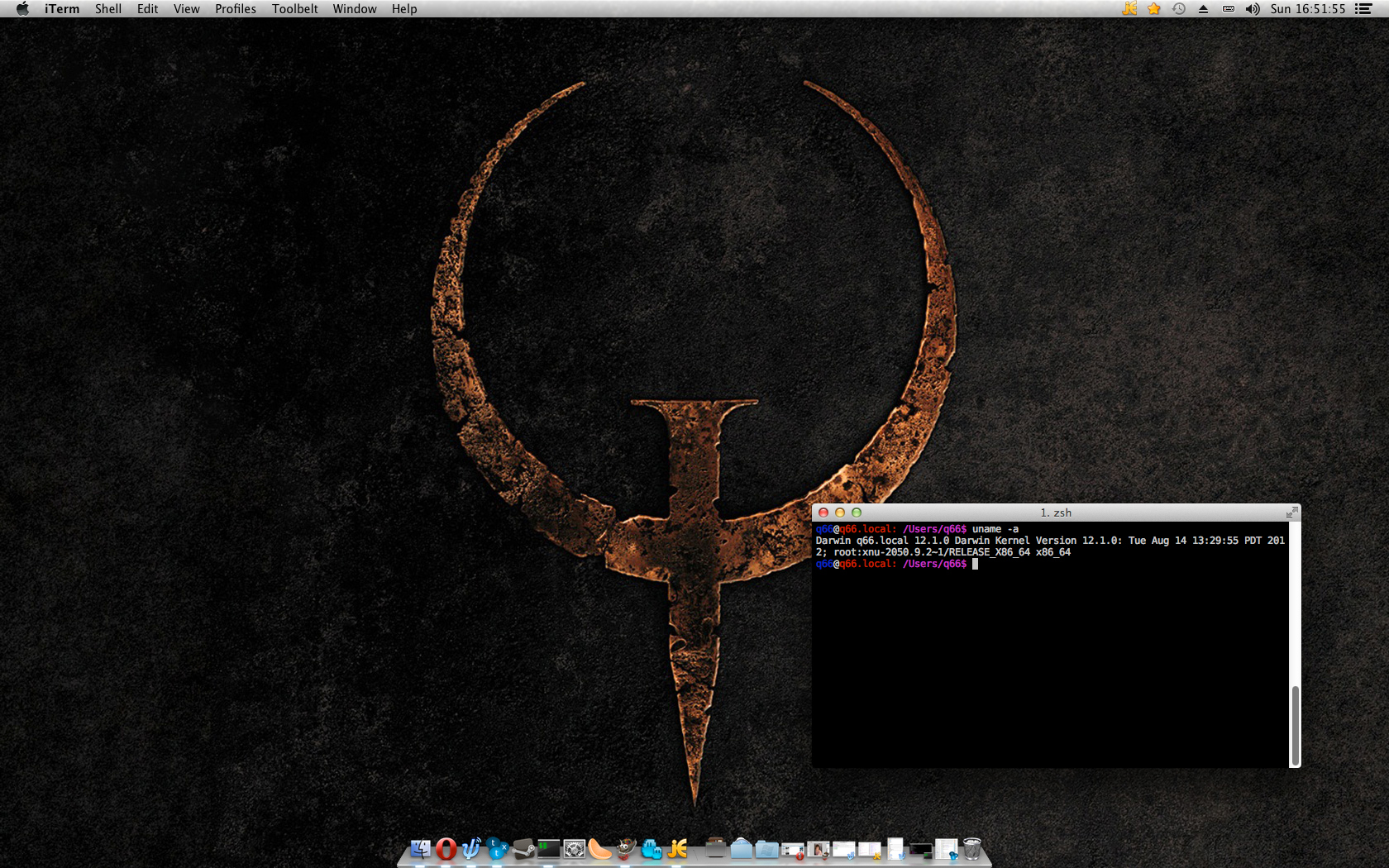Open the Apple menu
Screen dimensions: 1389x868
click(22, 8)
